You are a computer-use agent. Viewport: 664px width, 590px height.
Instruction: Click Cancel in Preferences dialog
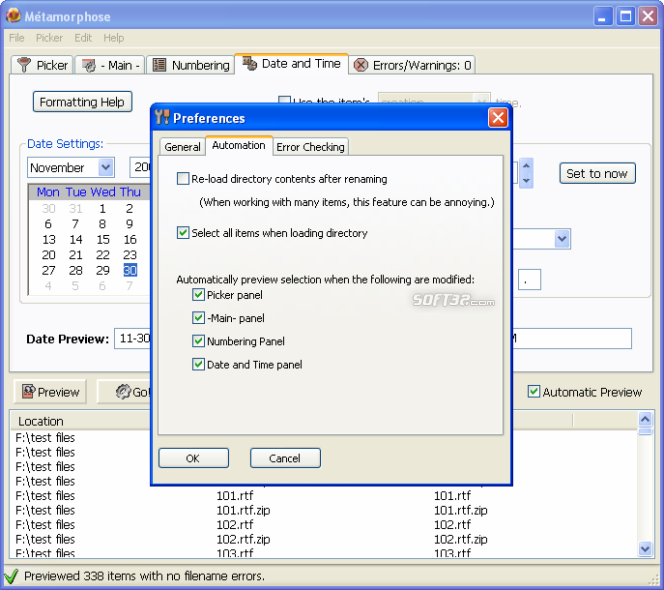(285, 458)
